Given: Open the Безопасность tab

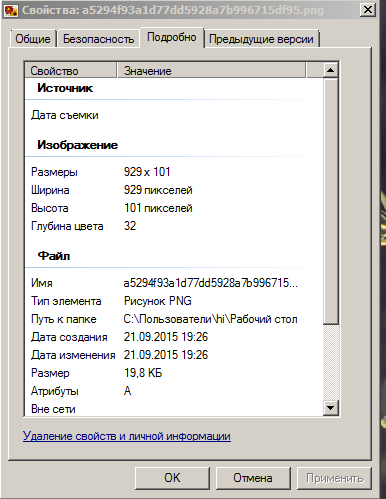Looking at the screenshot, I should pos(98,39).
